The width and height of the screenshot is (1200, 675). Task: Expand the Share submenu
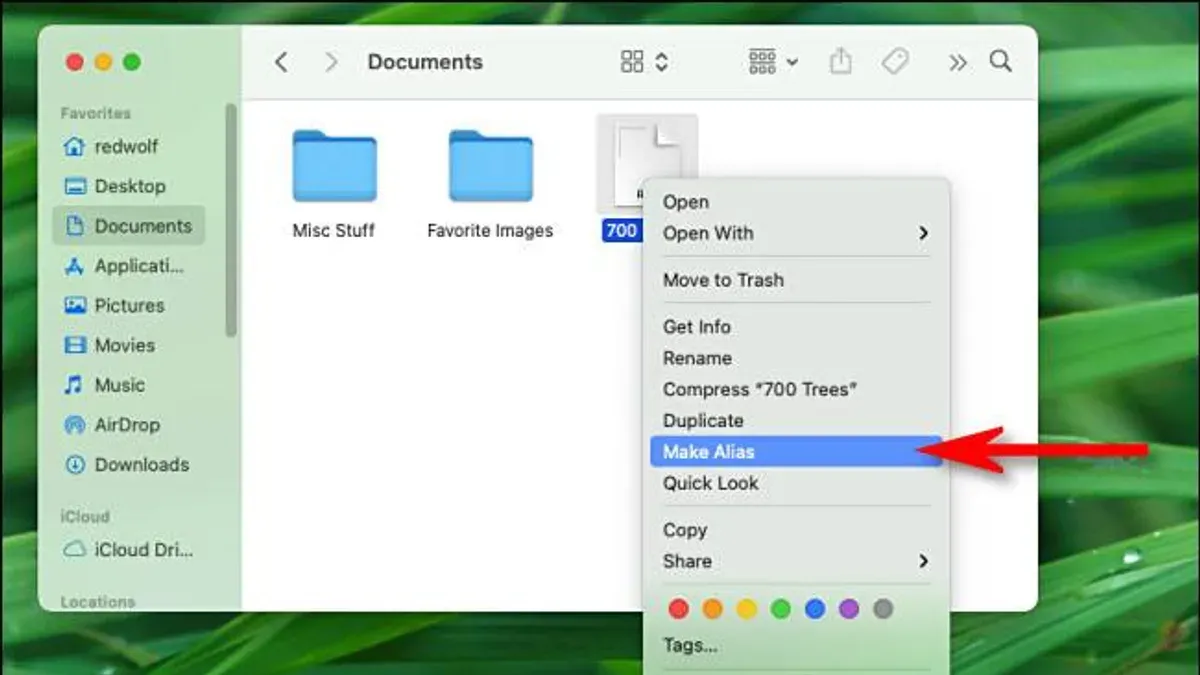(796, 561)
